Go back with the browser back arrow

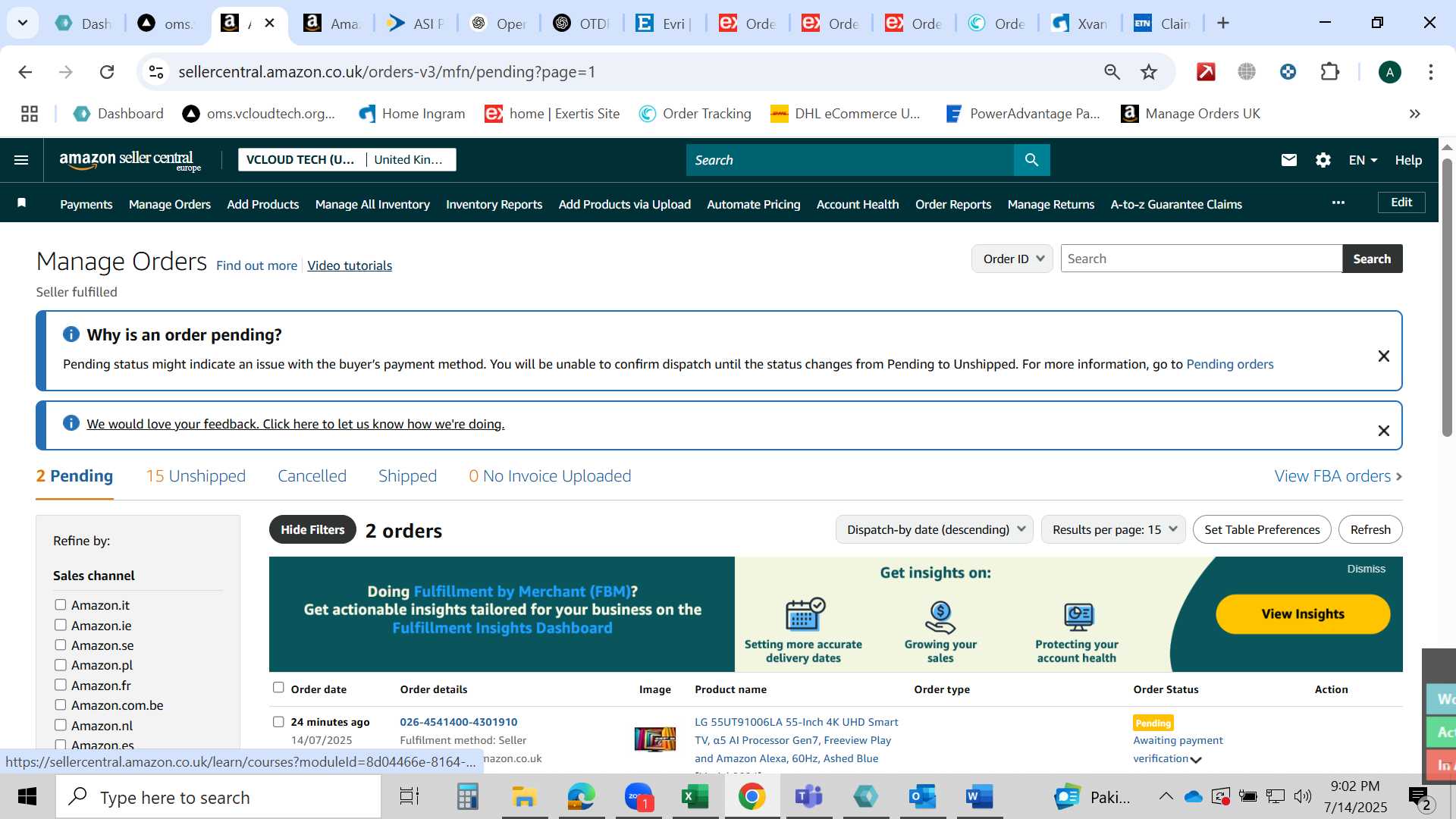[25, 72]
